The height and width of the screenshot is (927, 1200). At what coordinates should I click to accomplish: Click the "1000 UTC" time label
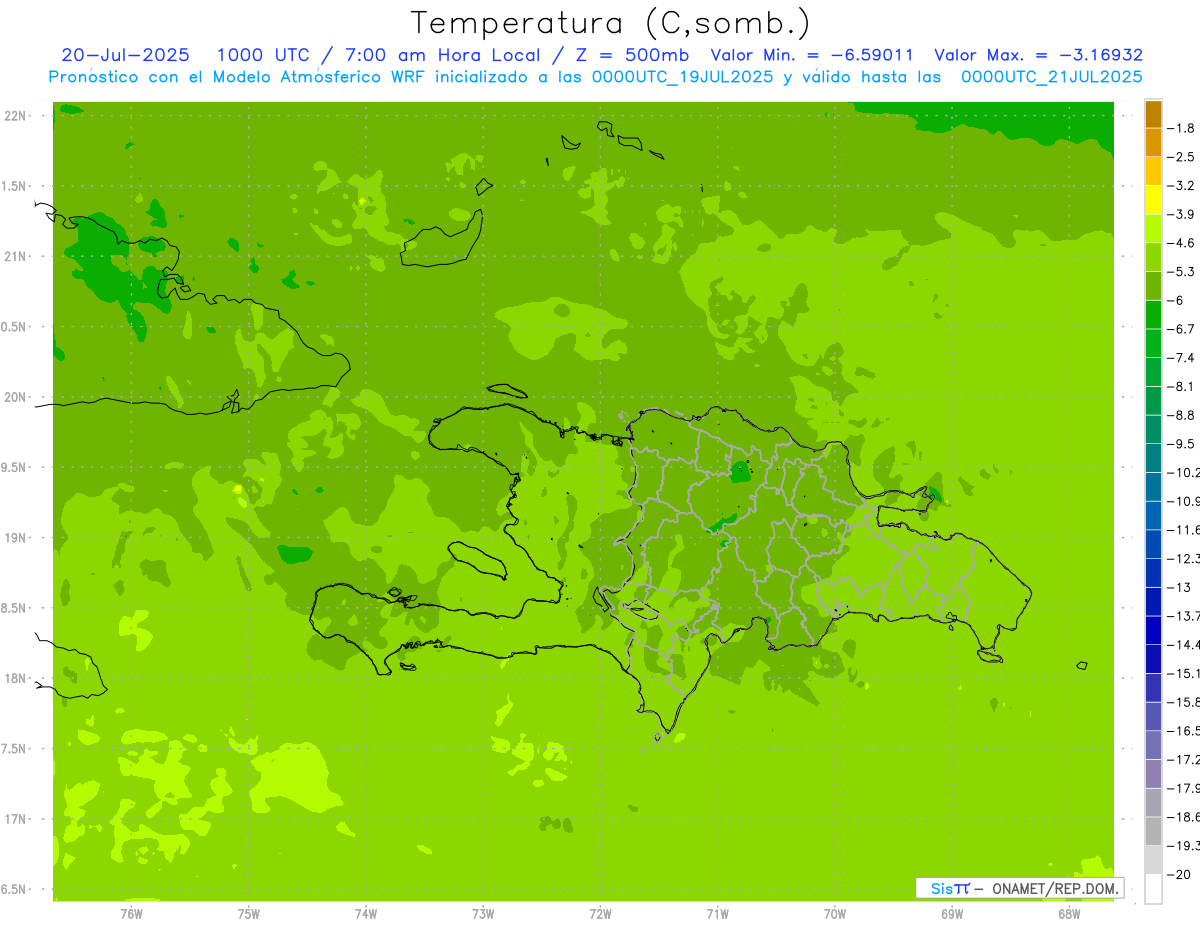click(263, 55)
